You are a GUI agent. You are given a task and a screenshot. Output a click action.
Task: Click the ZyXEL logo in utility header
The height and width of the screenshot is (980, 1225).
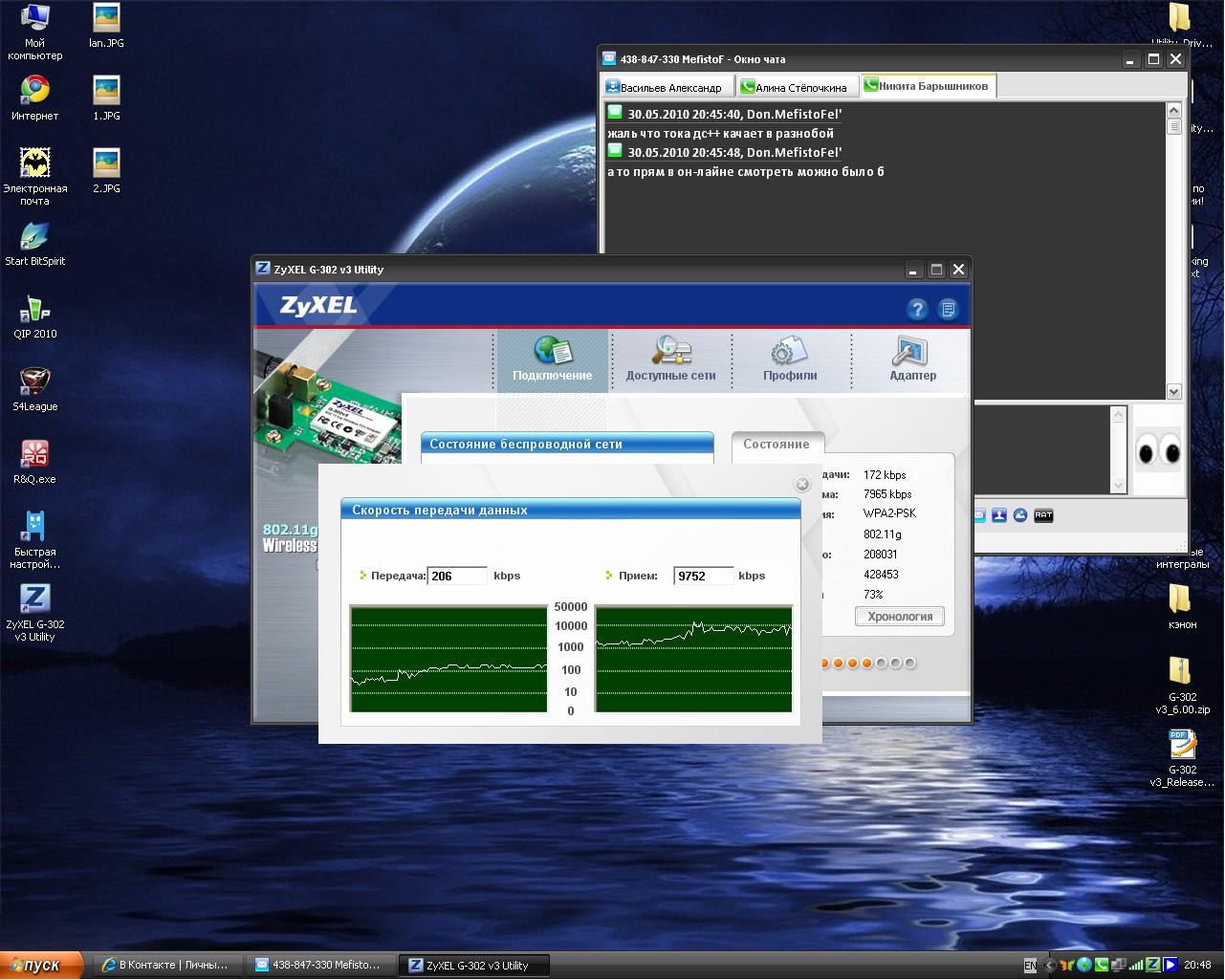pyautogui.click(x=318, y=306)
